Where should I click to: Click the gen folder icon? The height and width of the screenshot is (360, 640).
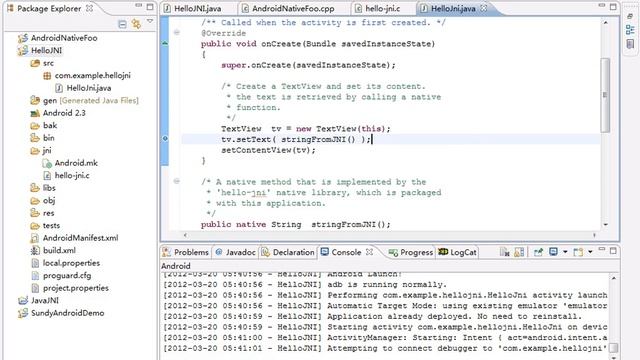tap(35, 100)
